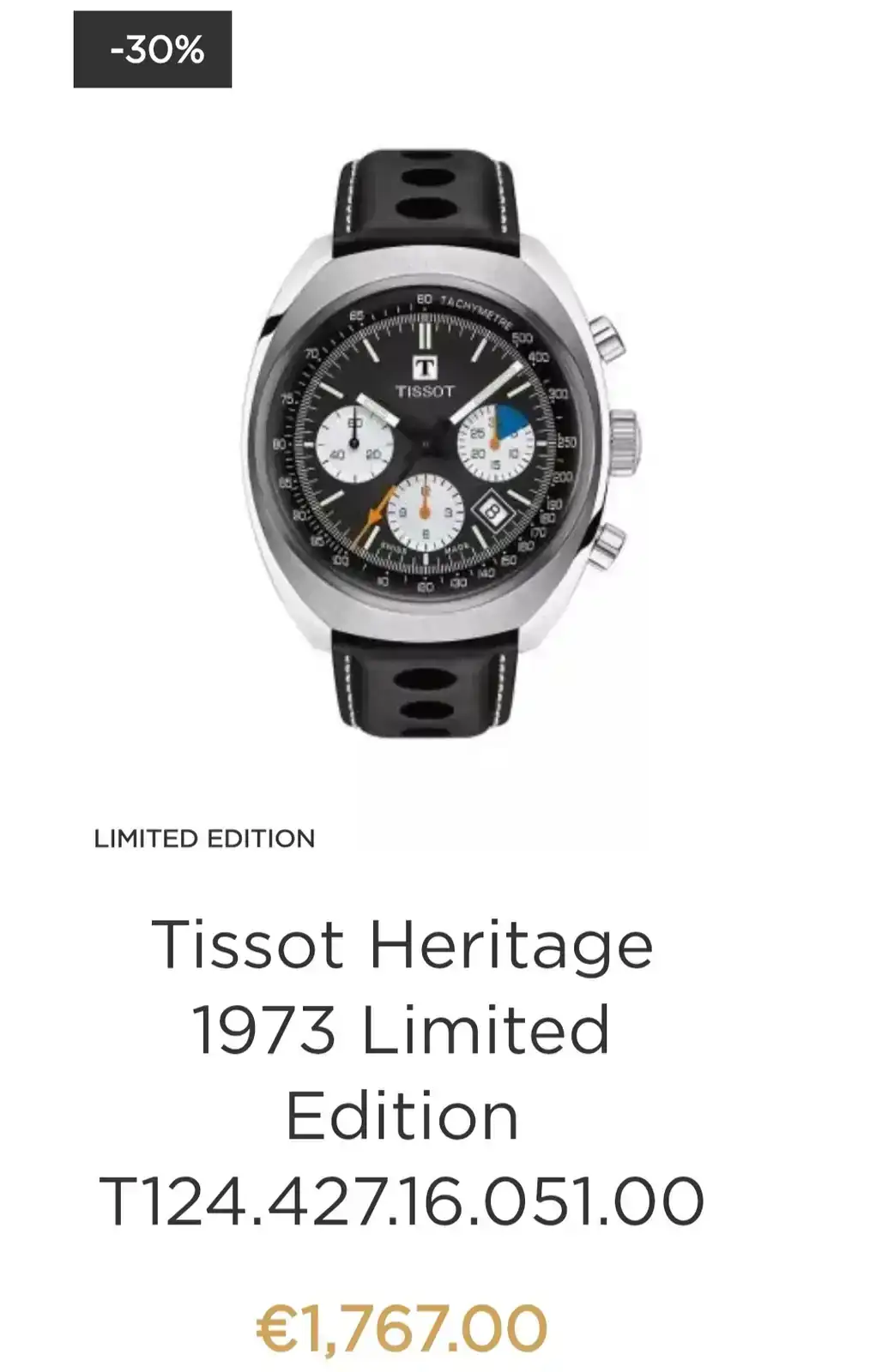
Task: Click the upper black perforated strap
Action: [426, 202]
